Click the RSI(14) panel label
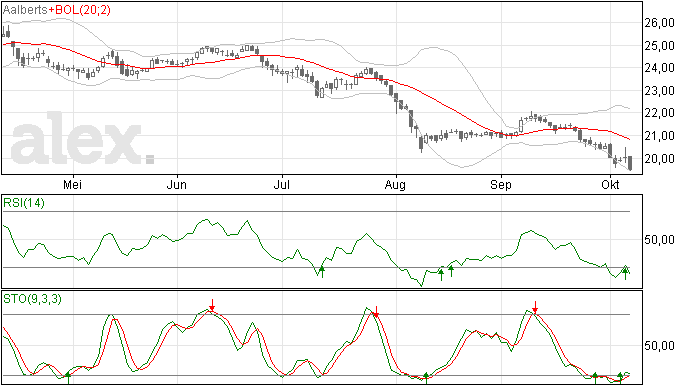Screen dimensions: 690x387 click(24, 203)
